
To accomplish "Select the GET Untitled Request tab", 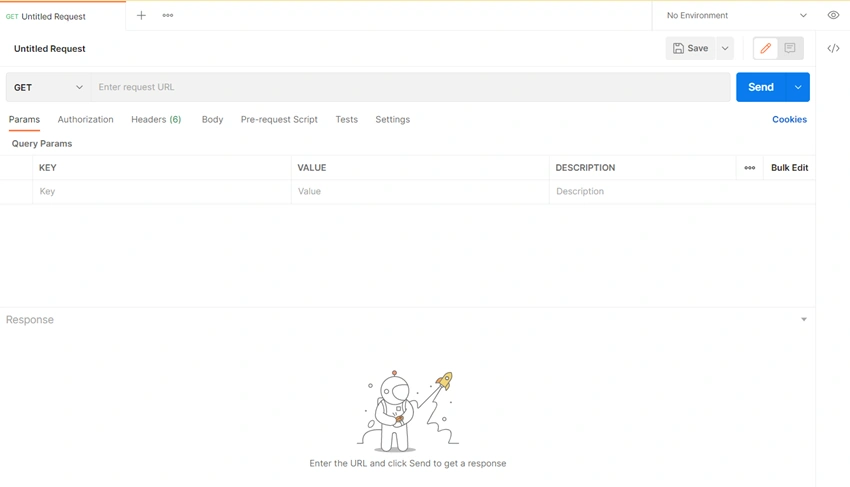I will point(62,16).
